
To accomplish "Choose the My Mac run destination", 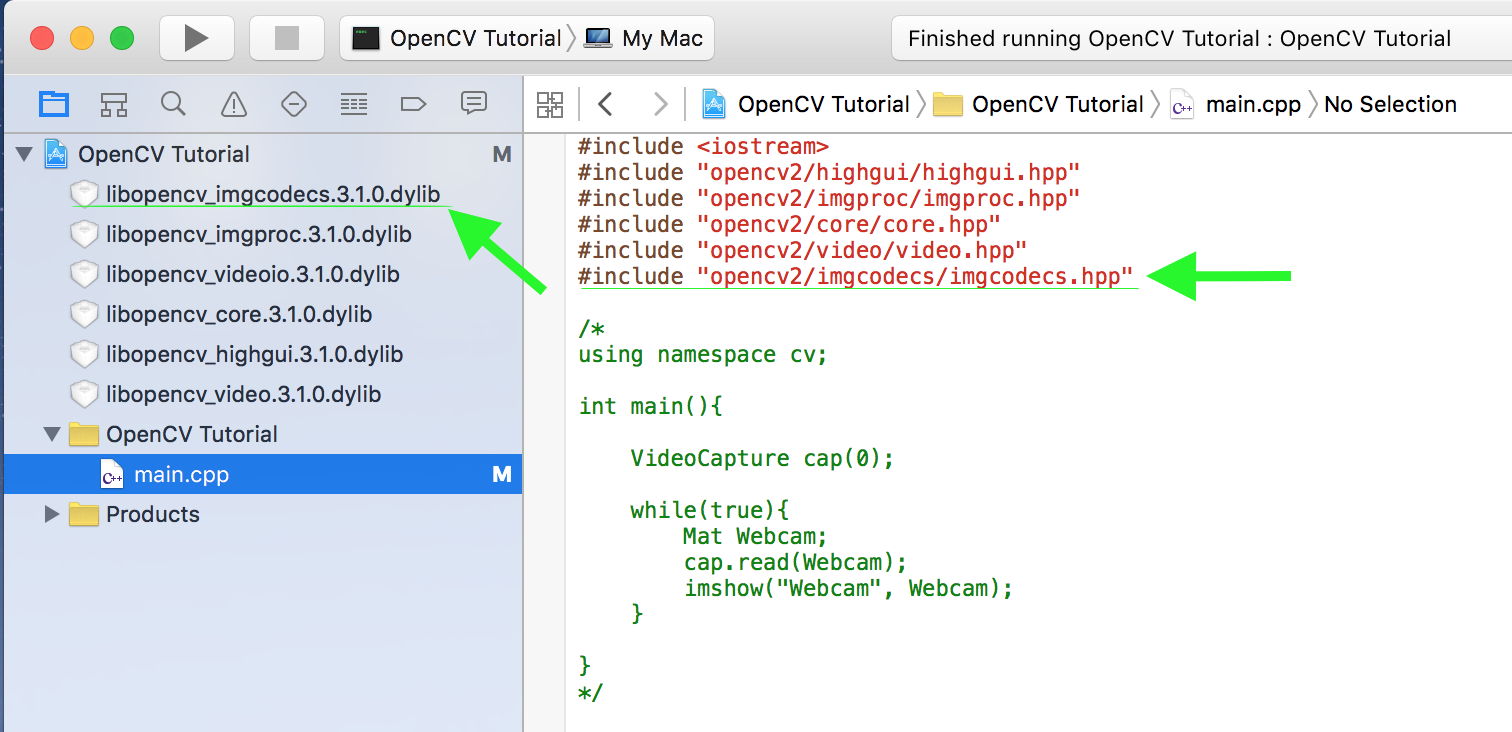I will click(645, 38).
